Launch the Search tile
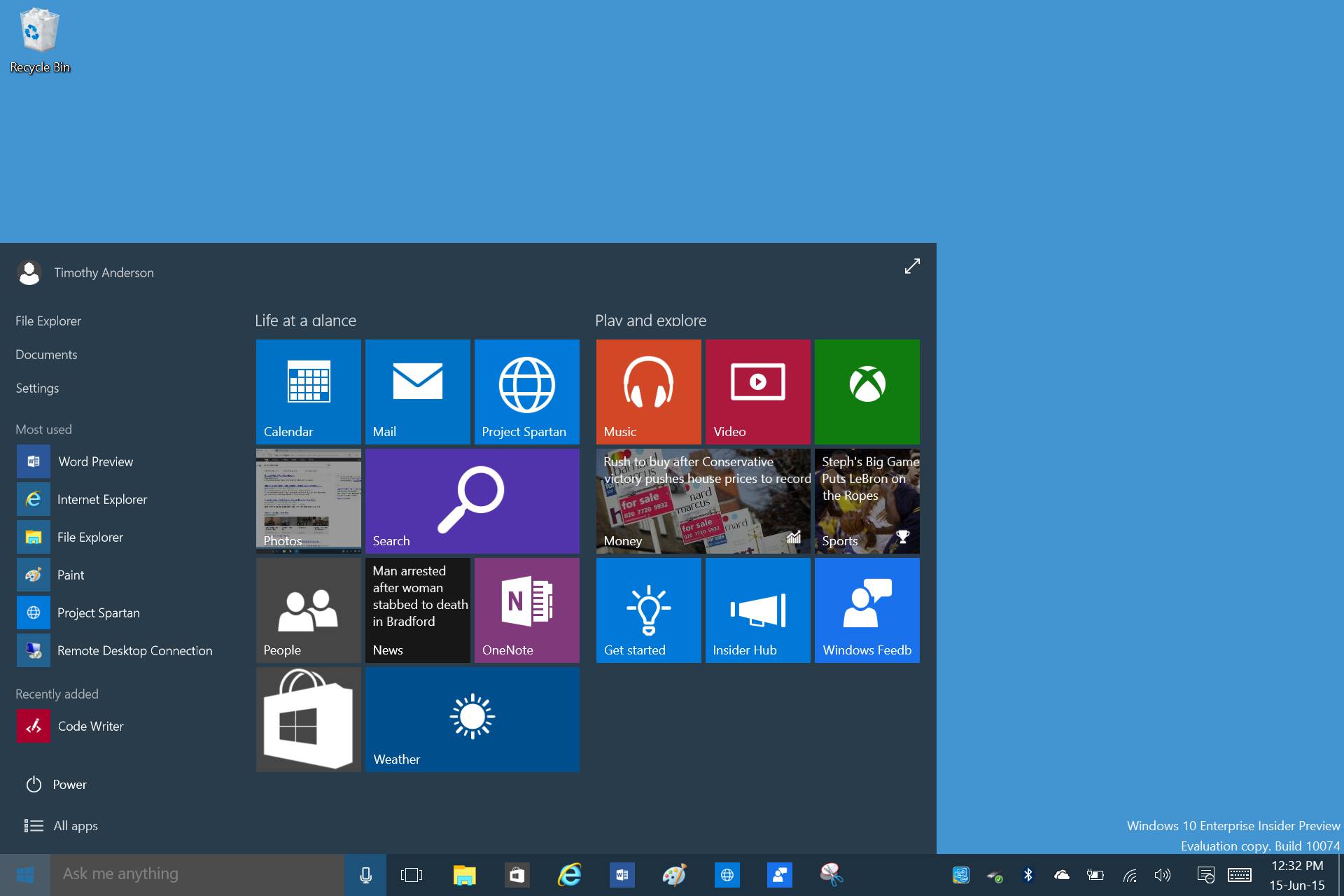This screenshot has height=896, width=1344. [x=472, y=501]
